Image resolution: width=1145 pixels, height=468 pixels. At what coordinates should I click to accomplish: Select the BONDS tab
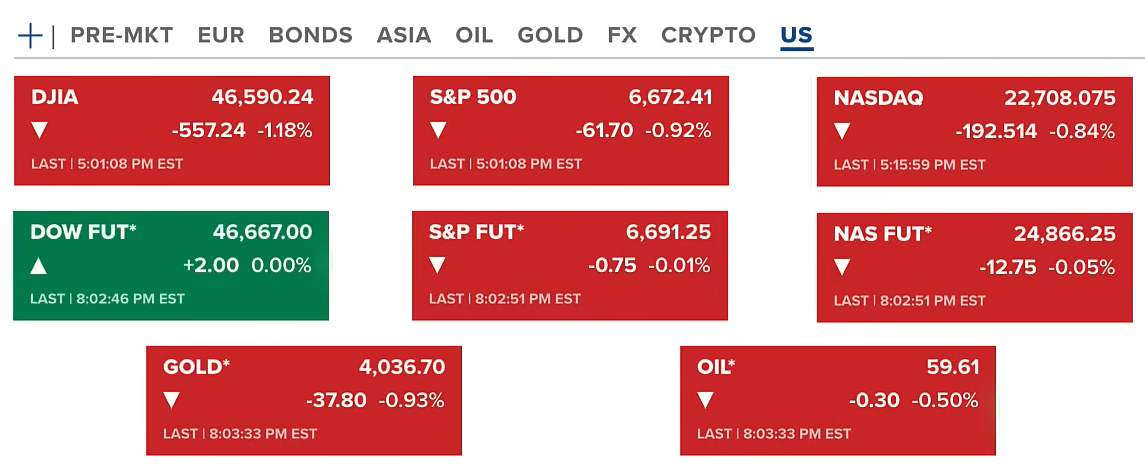coord(310,35)
